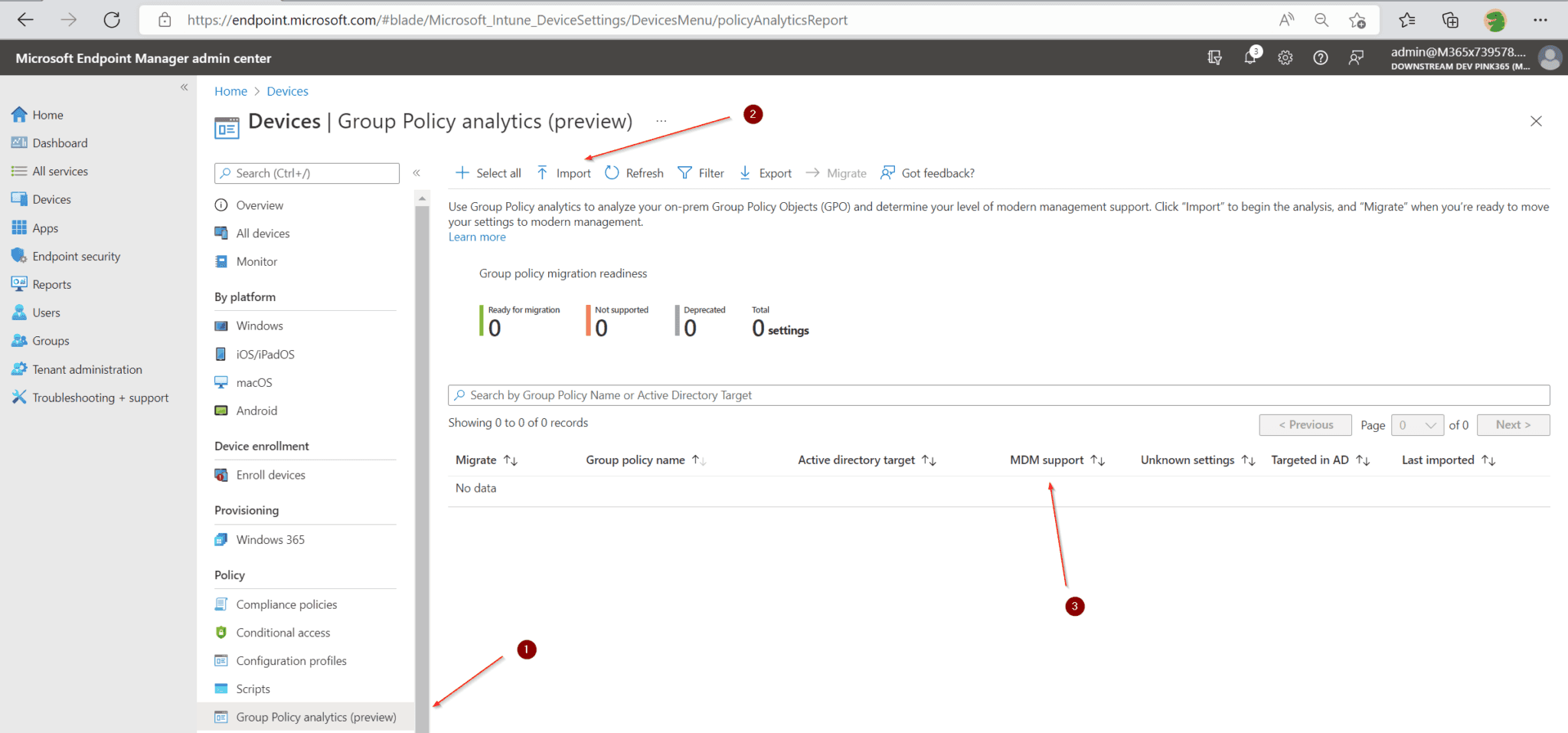Screen dimensions: 1568x733
Task: Click the Import icon to begin analysis
Action: pyautogui.click(x=563, y=172)
